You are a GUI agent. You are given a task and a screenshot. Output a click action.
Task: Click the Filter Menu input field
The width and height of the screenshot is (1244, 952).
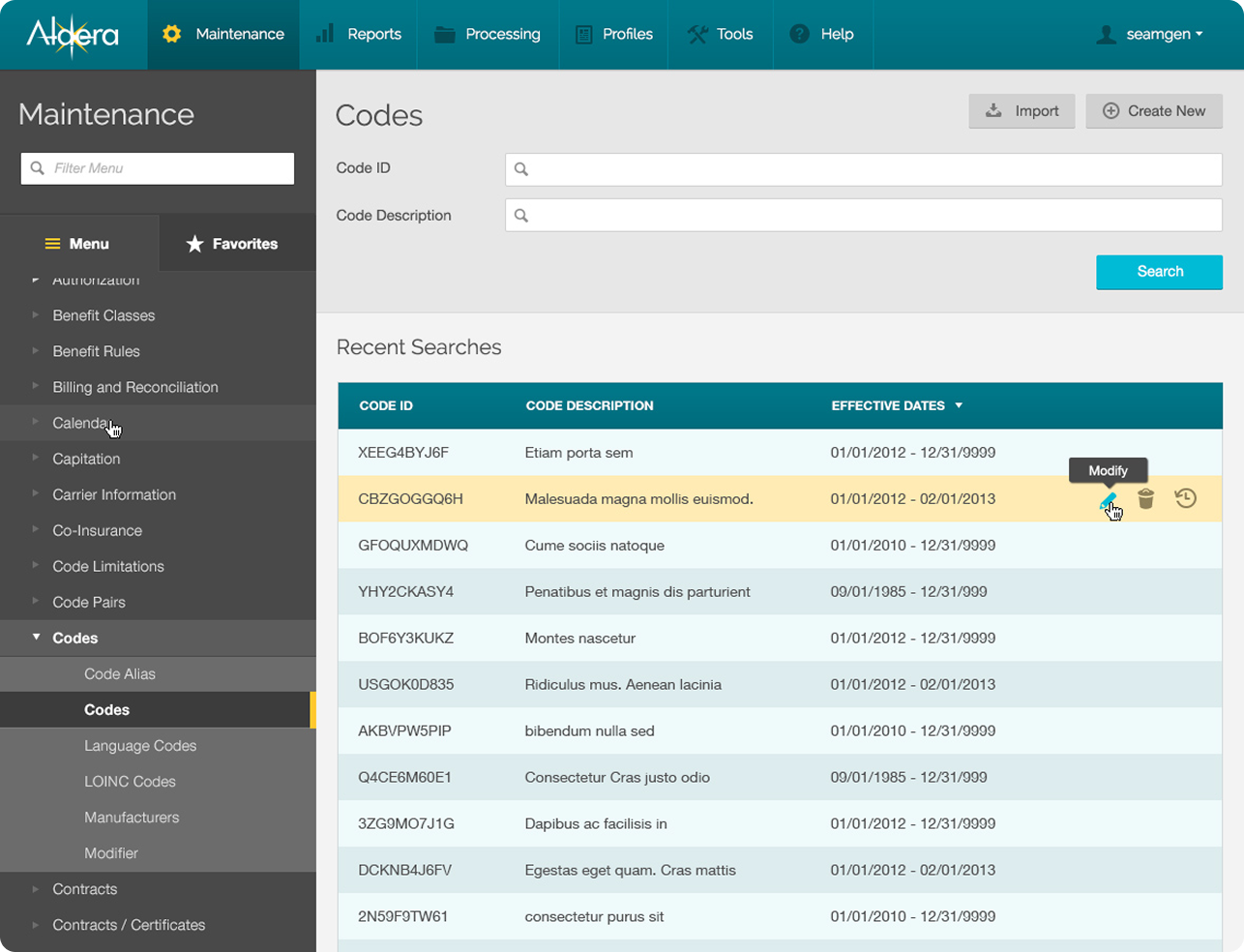[158, 168]
